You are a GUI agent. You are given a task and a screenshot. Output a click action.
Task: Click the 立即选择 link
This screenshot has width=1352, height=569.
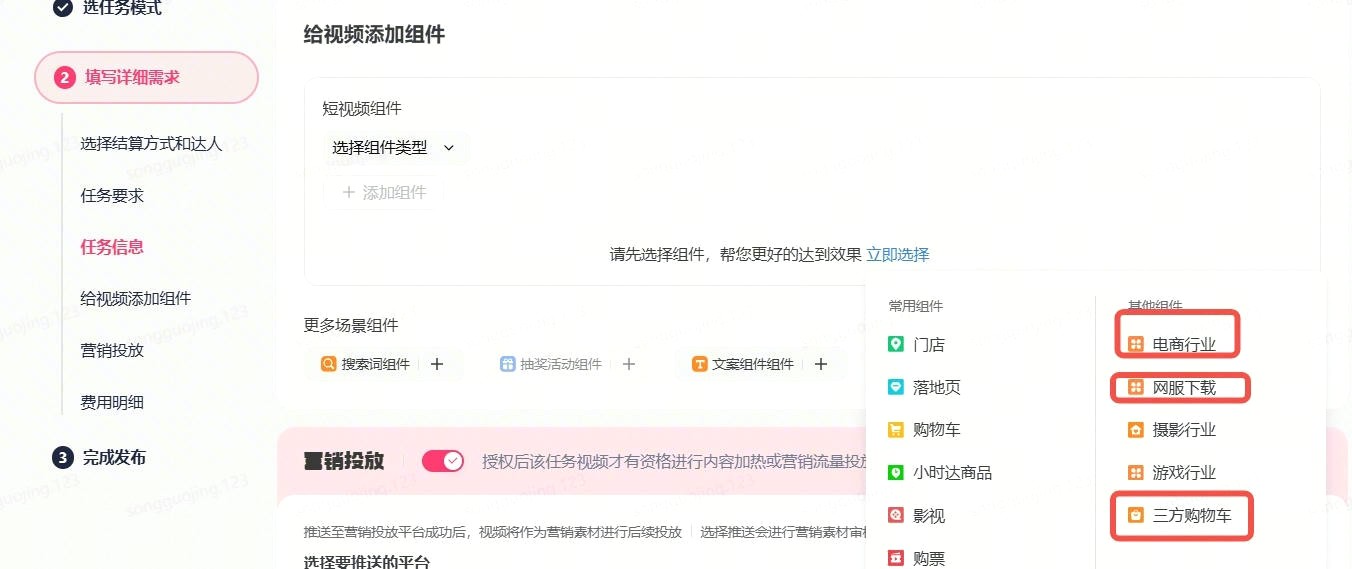pos(897,254)
